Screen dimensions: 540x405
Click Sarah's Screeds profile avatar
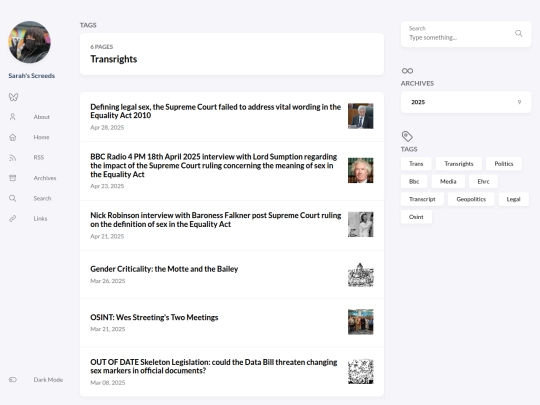pyautogui.click(x=30, y=42)
